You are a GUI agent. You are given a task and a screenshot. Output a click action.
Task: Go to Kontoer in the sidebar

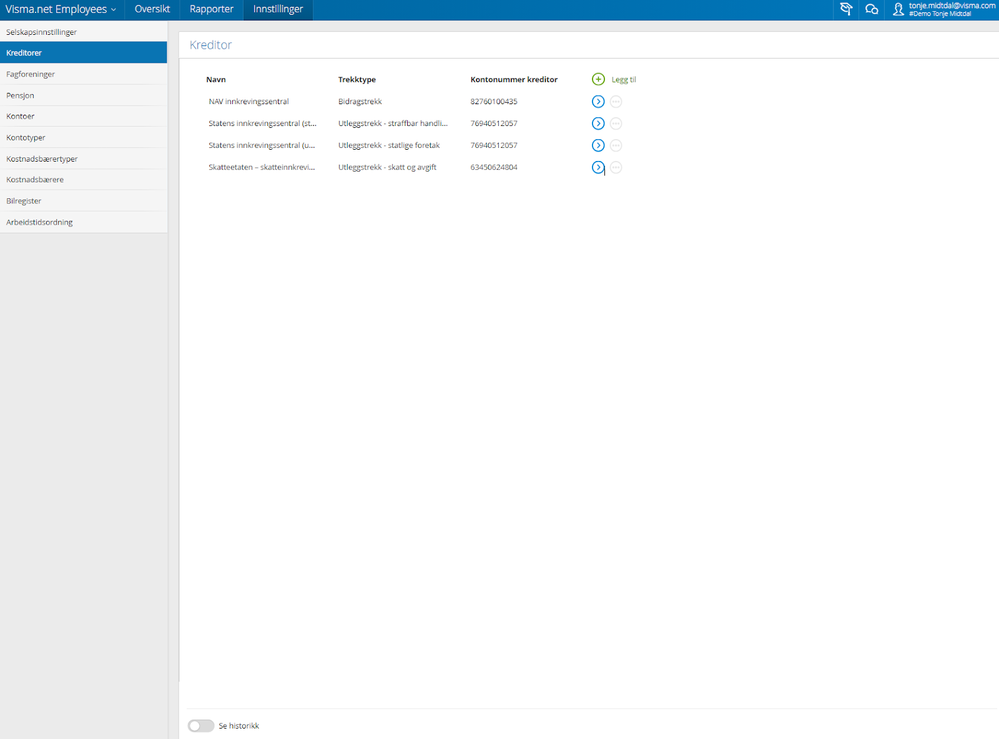83,117
